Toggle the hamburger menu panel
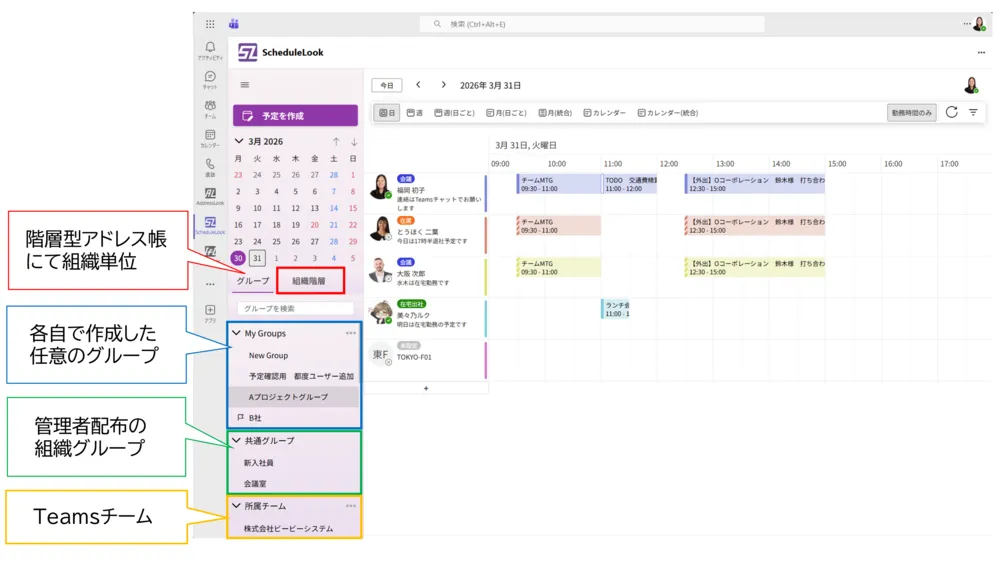 point(244,85)
